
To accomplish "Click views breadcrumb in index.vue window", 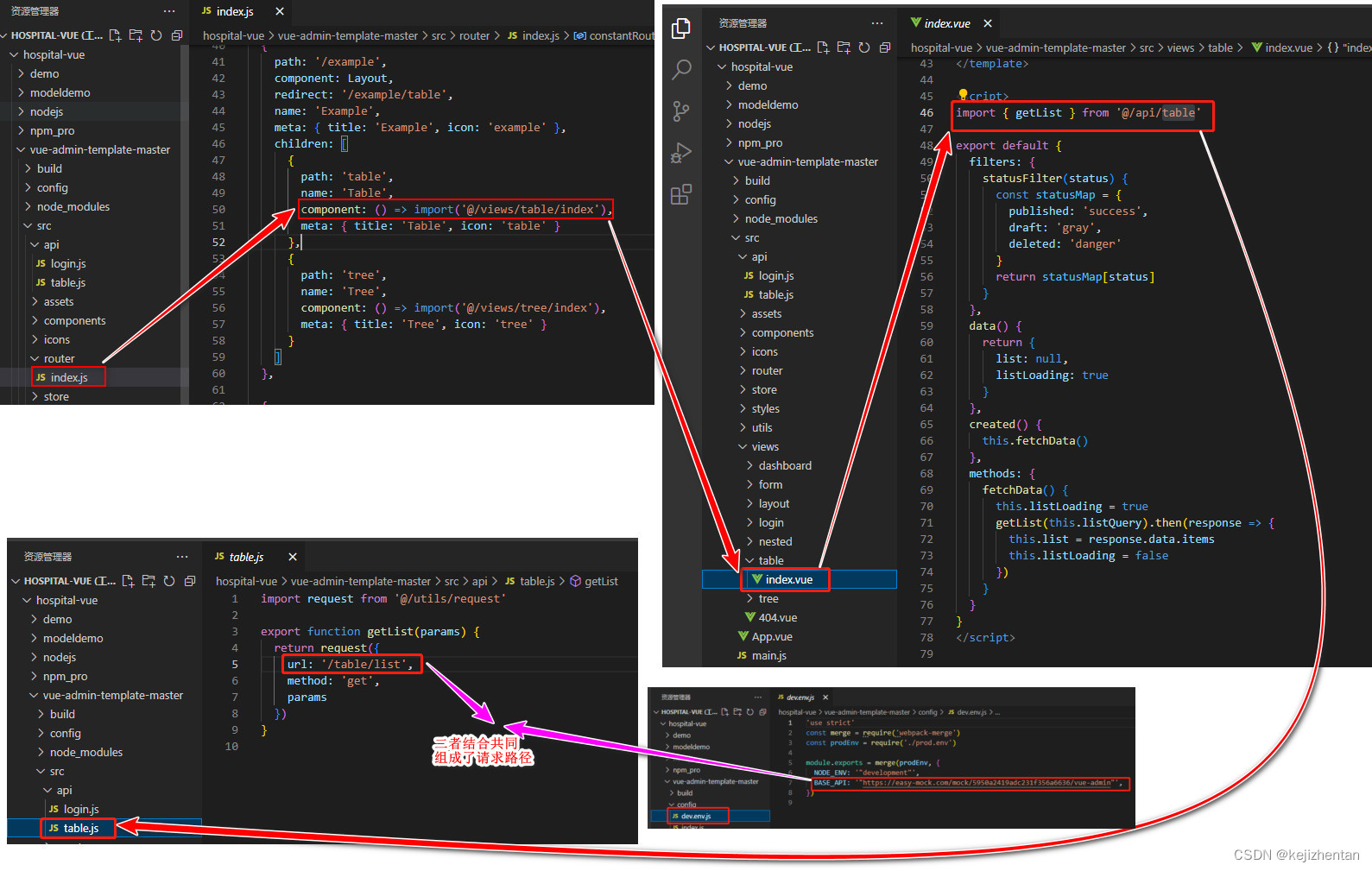I will click(x=1180, y=47).
